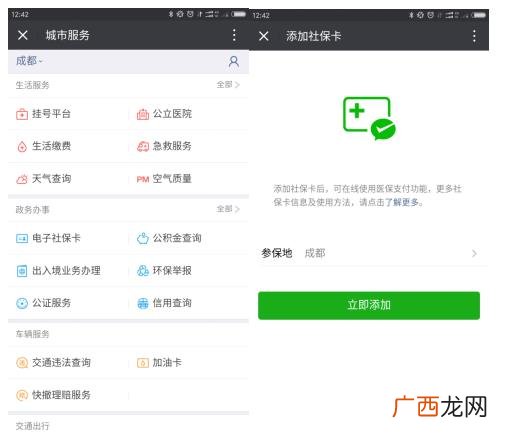The image size is (522, 435).
Task: Open 环保举报 service label
Action: tap(172, 271)
